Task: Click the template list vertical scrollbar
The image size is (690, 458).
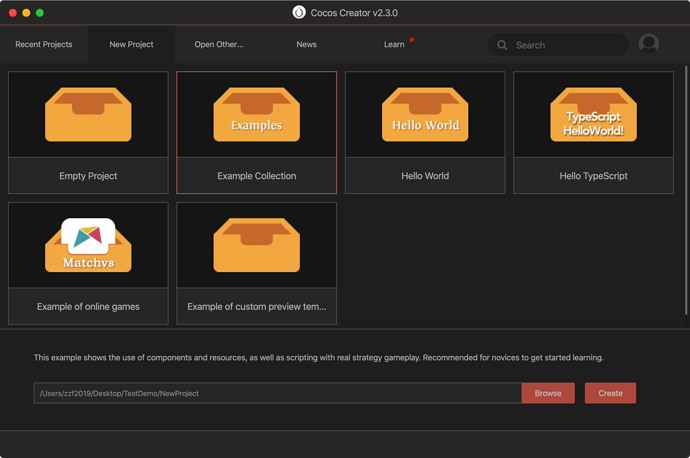Action: (x=686, y=190)
